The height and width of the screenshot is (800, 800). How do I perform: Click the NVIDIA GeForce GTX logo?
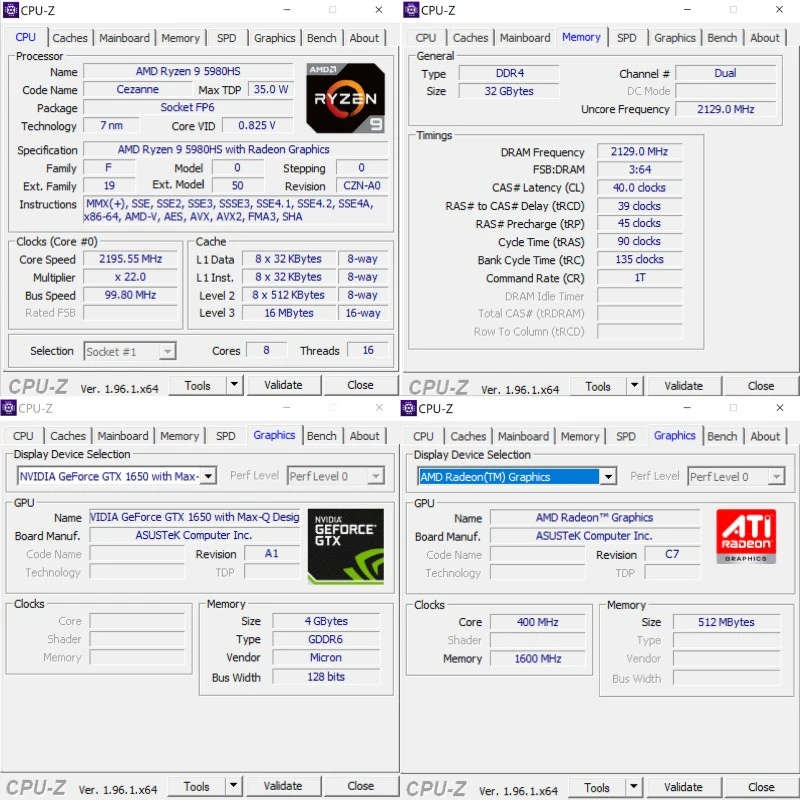tap(345, 546)
